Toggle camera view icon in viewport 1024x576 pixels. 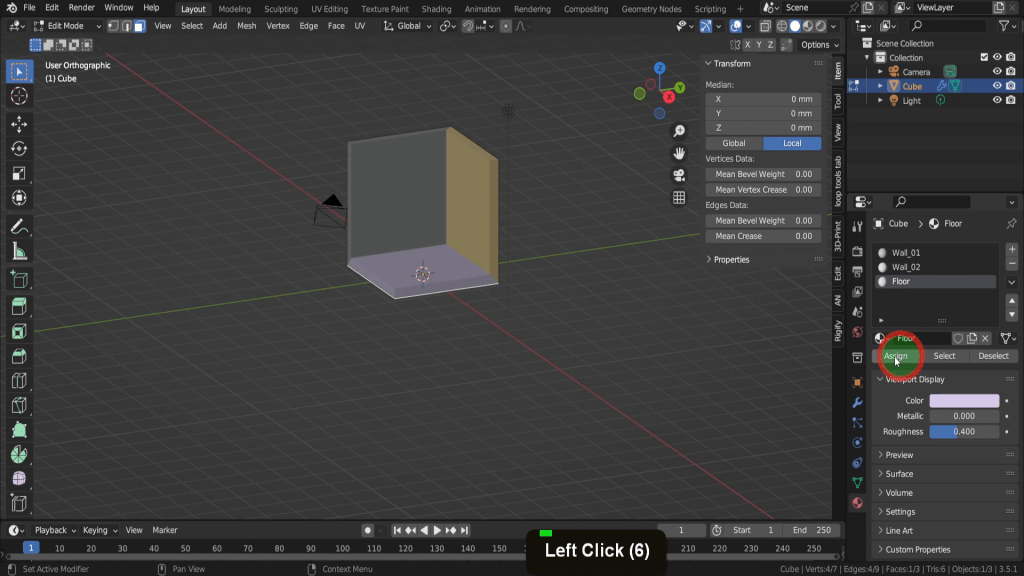[x=679, y=175]
